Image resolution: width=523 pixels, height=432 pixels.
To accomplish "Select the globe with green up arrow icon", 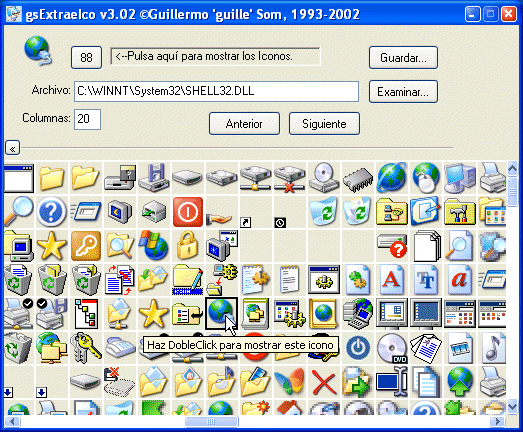I will [x=460, y=381].
